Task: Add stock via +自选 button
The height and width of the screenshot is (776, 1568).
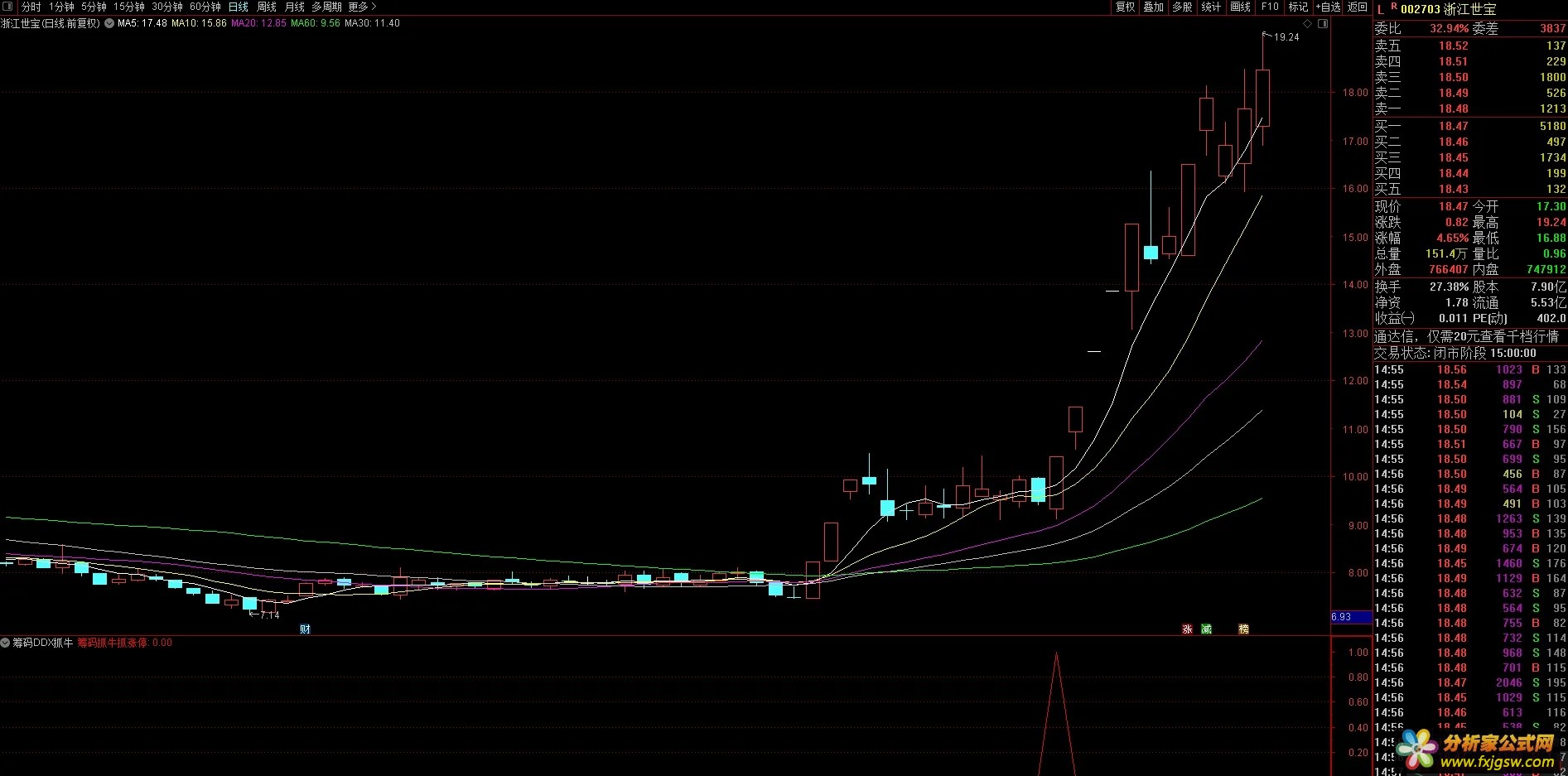Action: click(1328, 7)
